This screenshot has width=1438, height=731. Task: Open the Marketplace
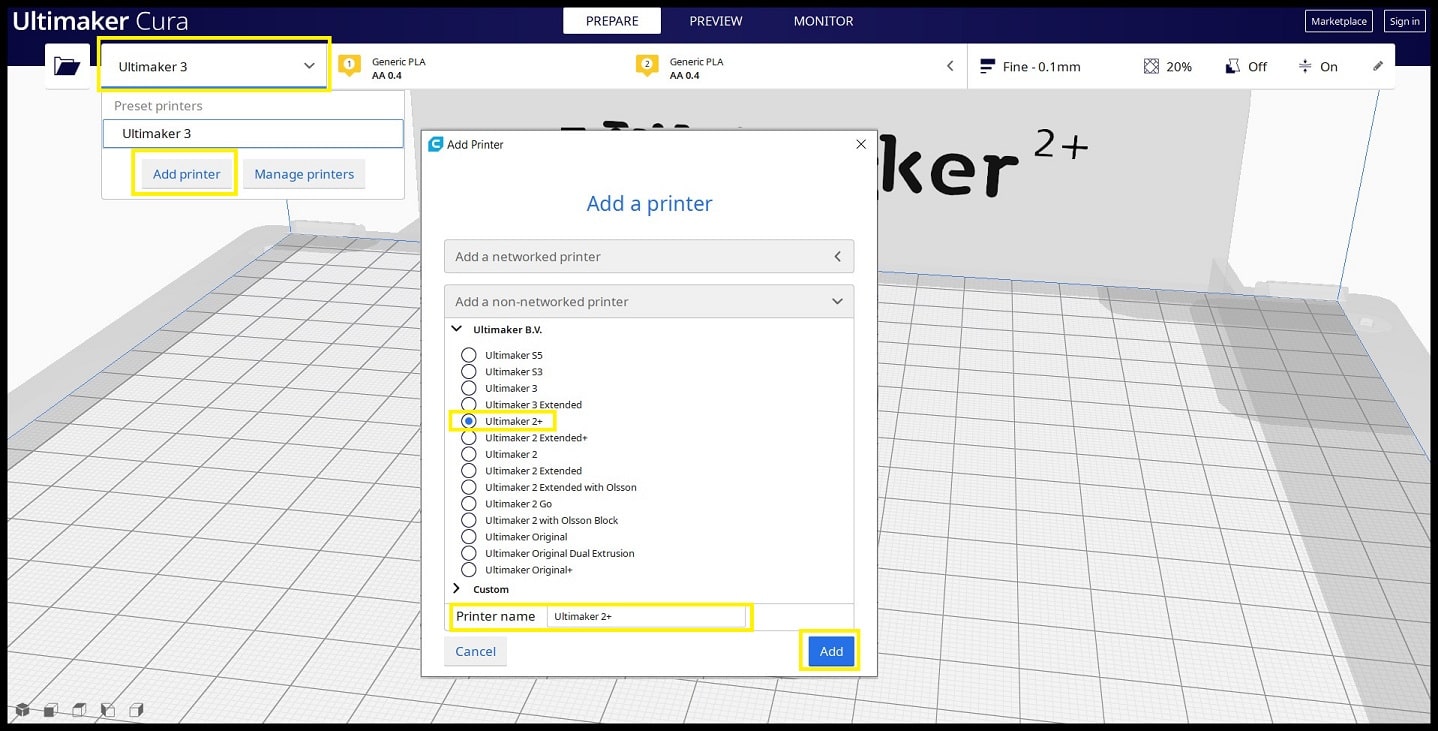click(x=1339, y=21)
